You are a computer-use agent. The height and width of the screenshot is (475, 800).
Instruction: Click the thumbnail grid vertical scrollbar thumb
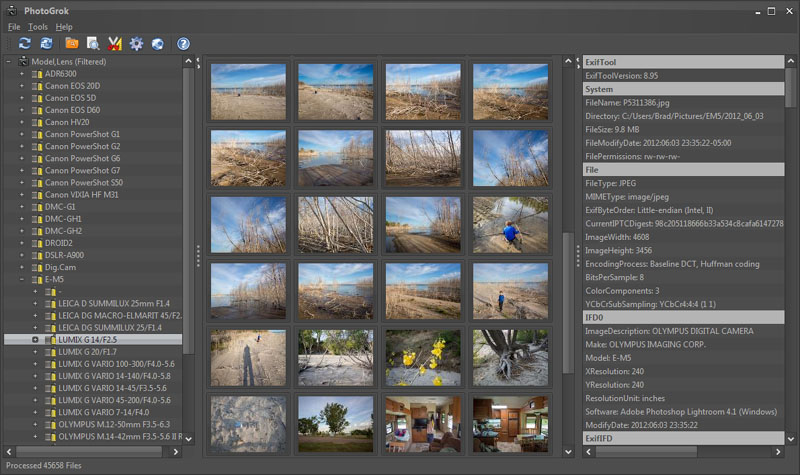point(568,303)
